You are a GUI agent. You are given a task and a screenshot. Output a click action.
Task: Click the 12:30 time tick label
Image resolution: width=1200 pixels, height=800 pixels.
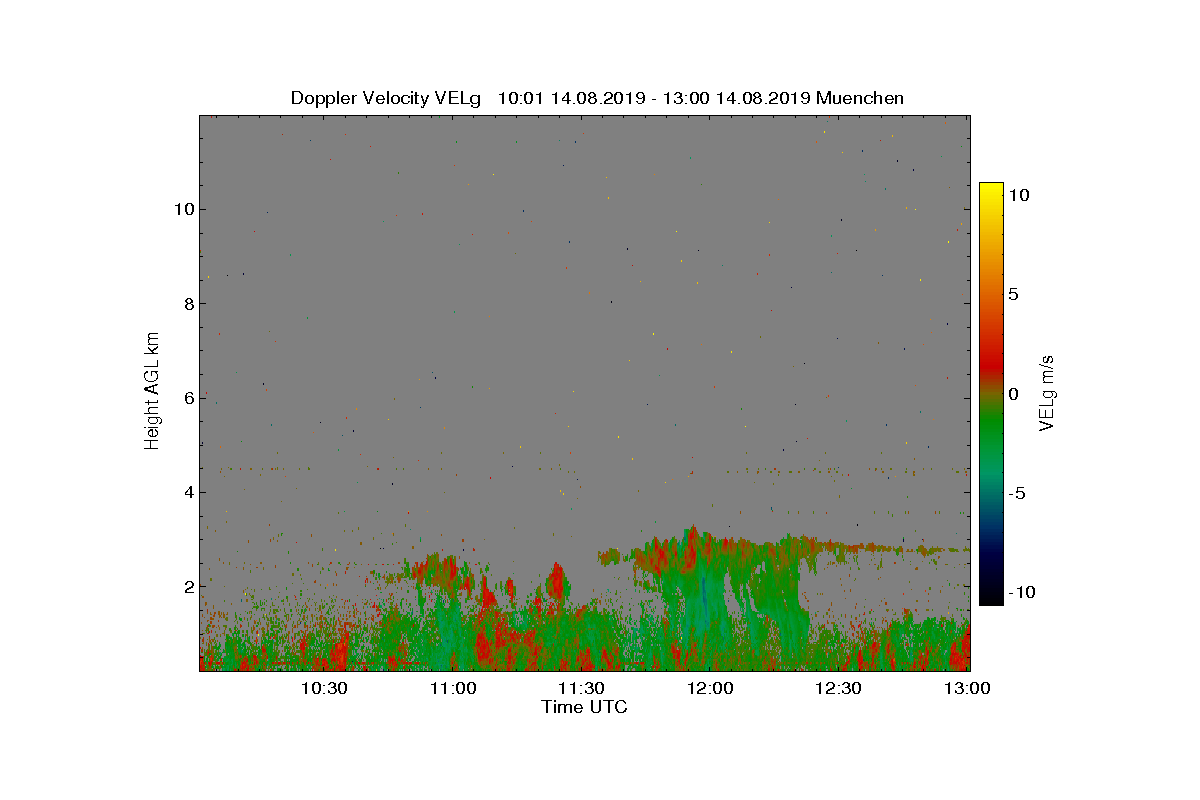pos(838,688)
